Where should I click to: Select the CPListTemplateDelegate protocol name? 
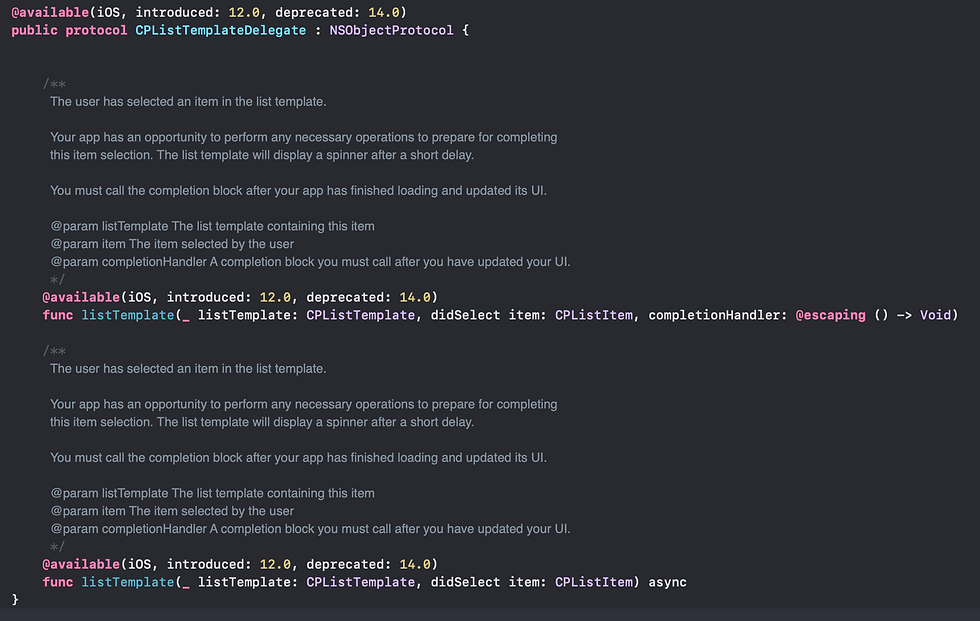(x=221, y=31)
